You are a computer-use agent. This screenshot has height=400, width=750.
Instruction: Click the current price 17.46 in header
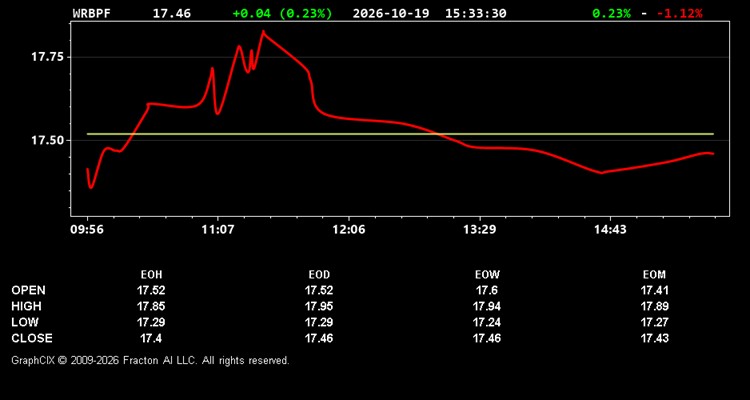pos(172,13)
